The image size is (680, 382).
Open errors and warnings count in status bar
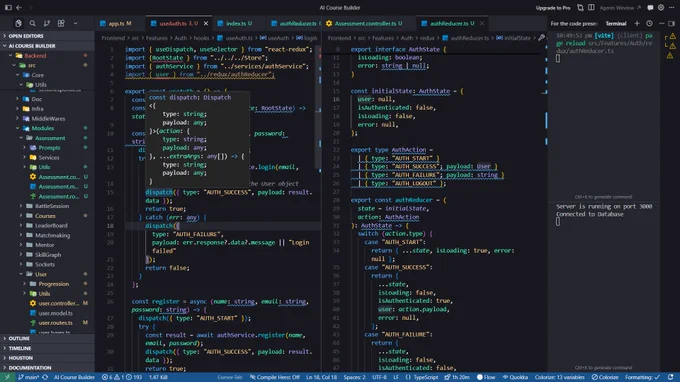[122, 377]
